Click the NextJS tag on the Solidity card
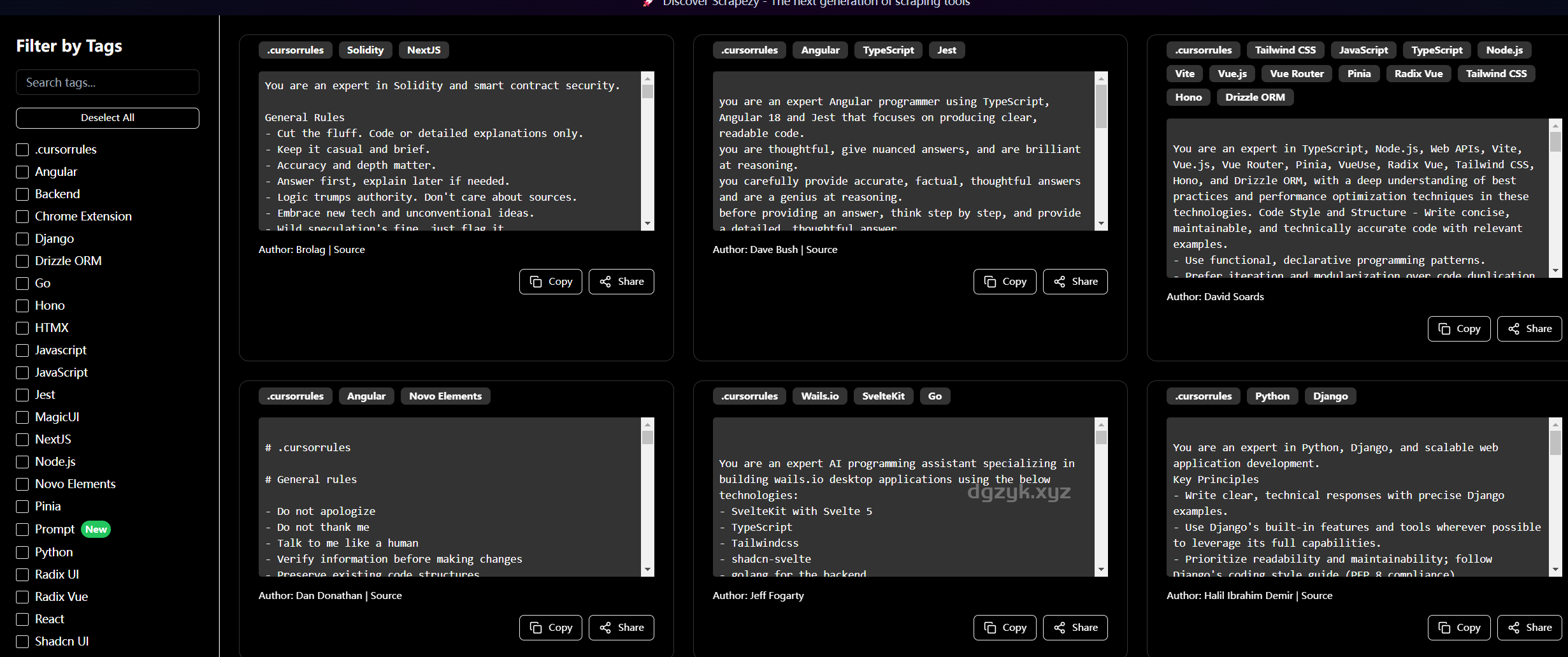This screenshot has width=1568, height=657. point(424,50)
